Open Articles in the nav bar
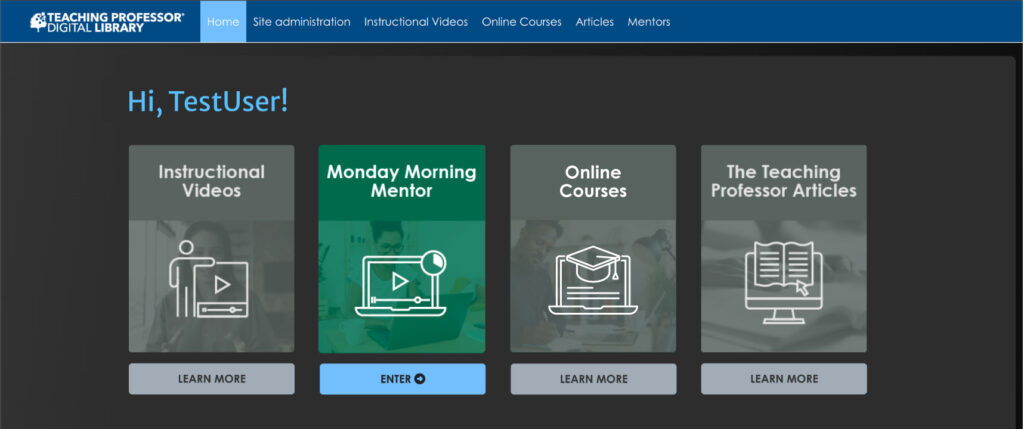The height and width of the screenshot is (429, 1024). pyautogui.click(x=594, y=22)
